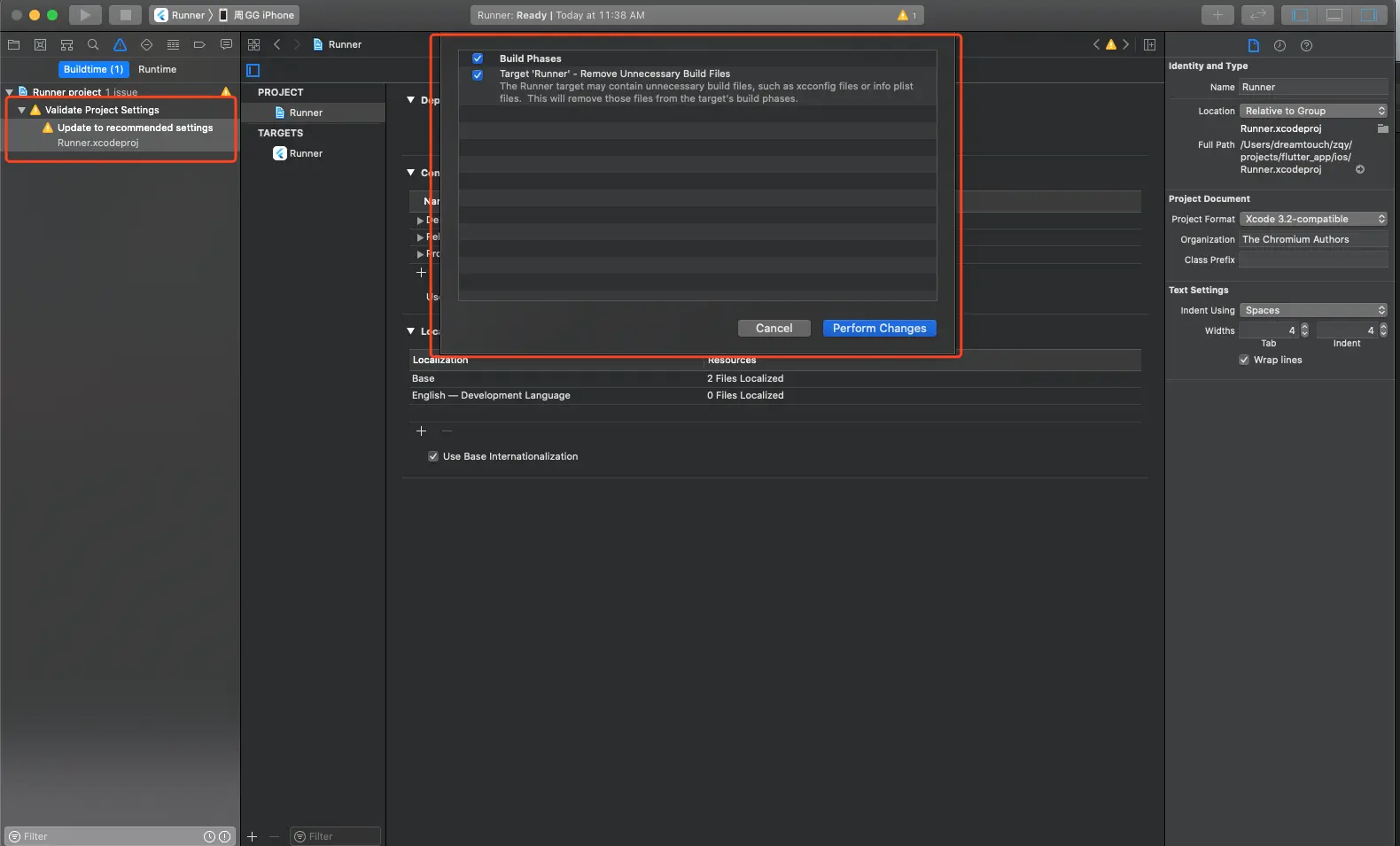The image size is (1400, 846).
Task: Adjust the Tab width stepper
Action: (x=1304, y=330)
